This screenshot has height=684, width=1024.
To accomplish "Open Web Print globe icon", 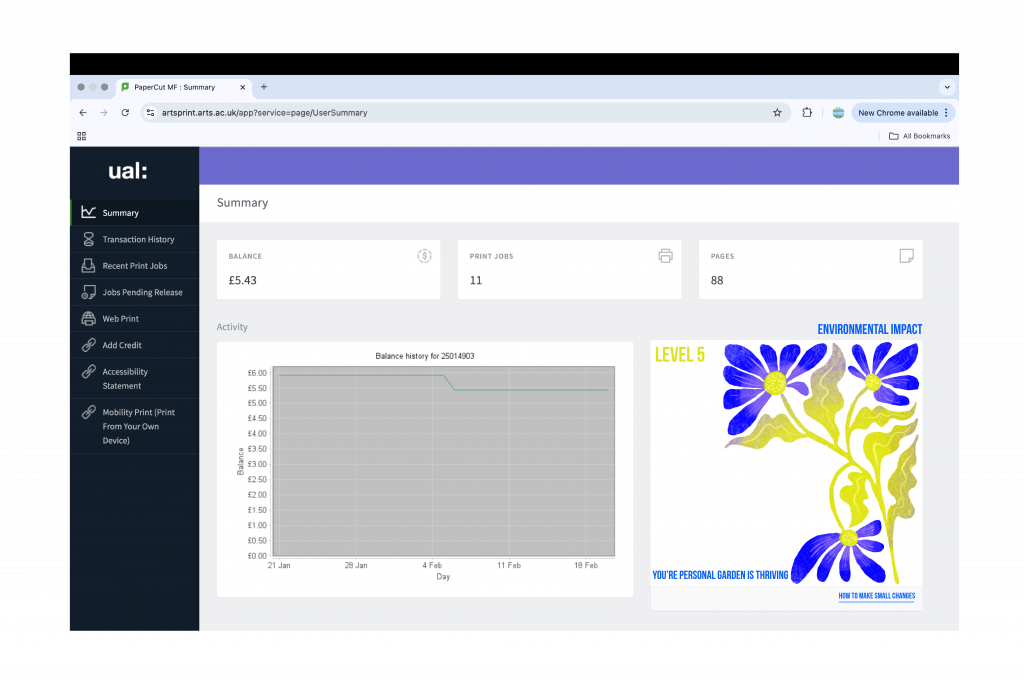I will coord(89,319).
